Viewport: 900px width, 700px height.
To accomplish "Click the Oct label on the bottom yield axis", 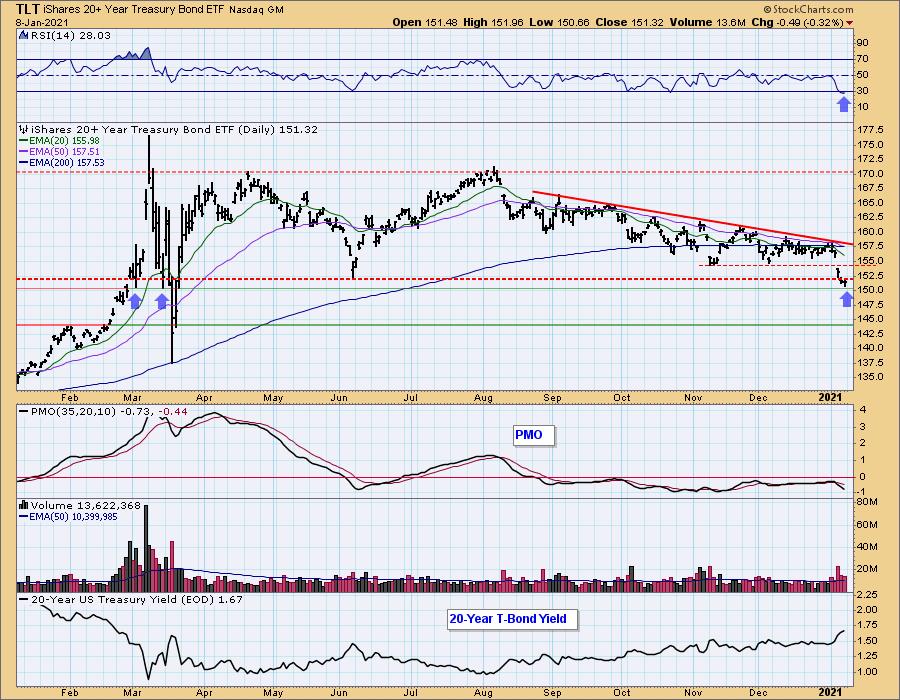I will [x=622, y=693].
